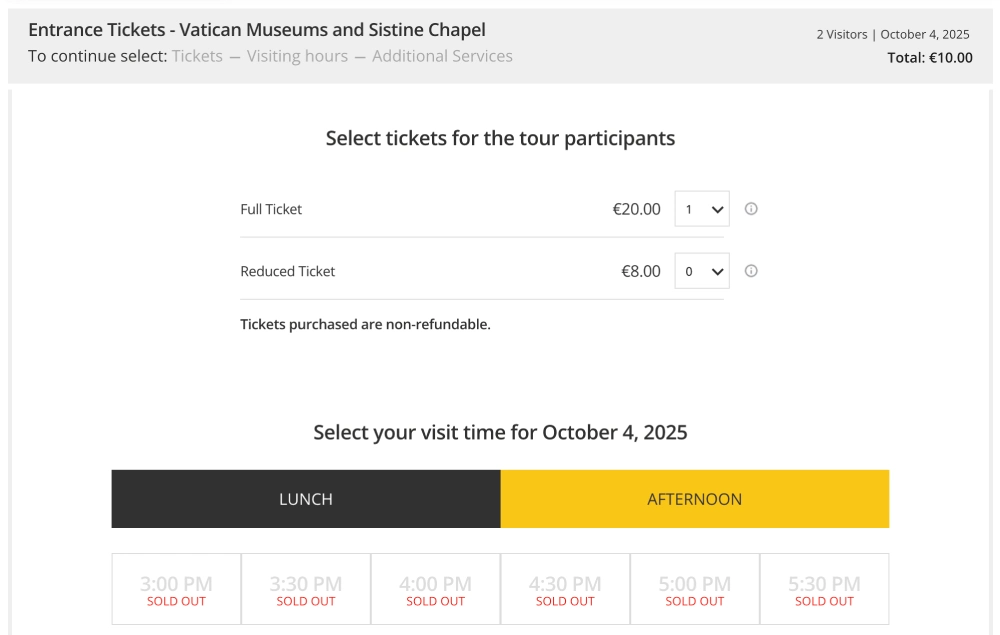
Task: Click the Full Ticket €20.00 price
Action: pyautogui.click(x=636, y=209)
